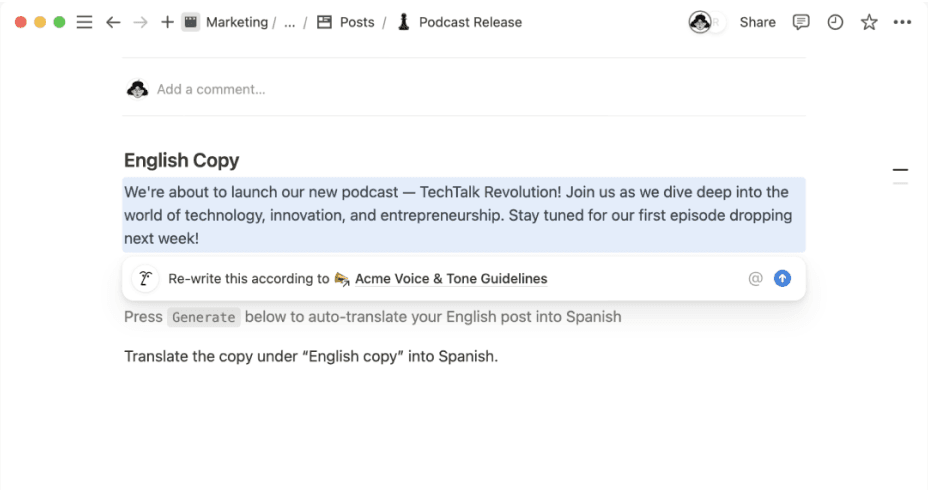Submit AI prompt with blue arrow
The width and height of the screenshot is (928, 490).
pyautogui.click(x=783, y=279)
